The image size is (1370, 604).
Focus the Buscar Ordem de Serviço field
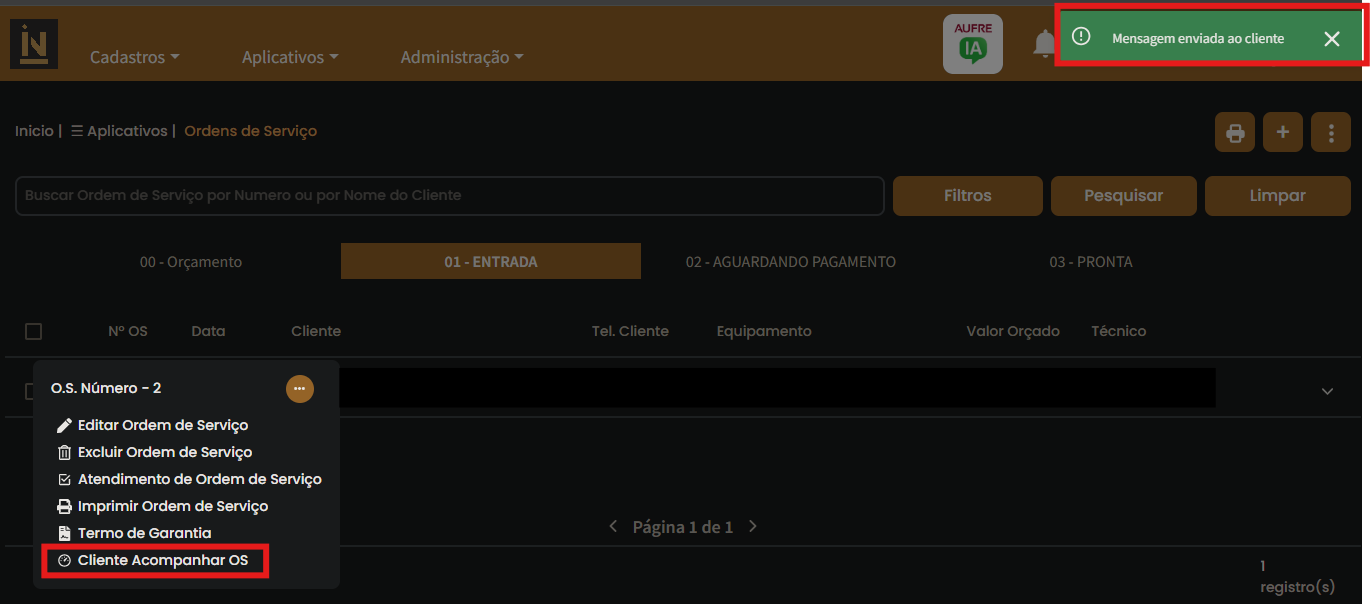pyautogui.click(x=449, y=196)
